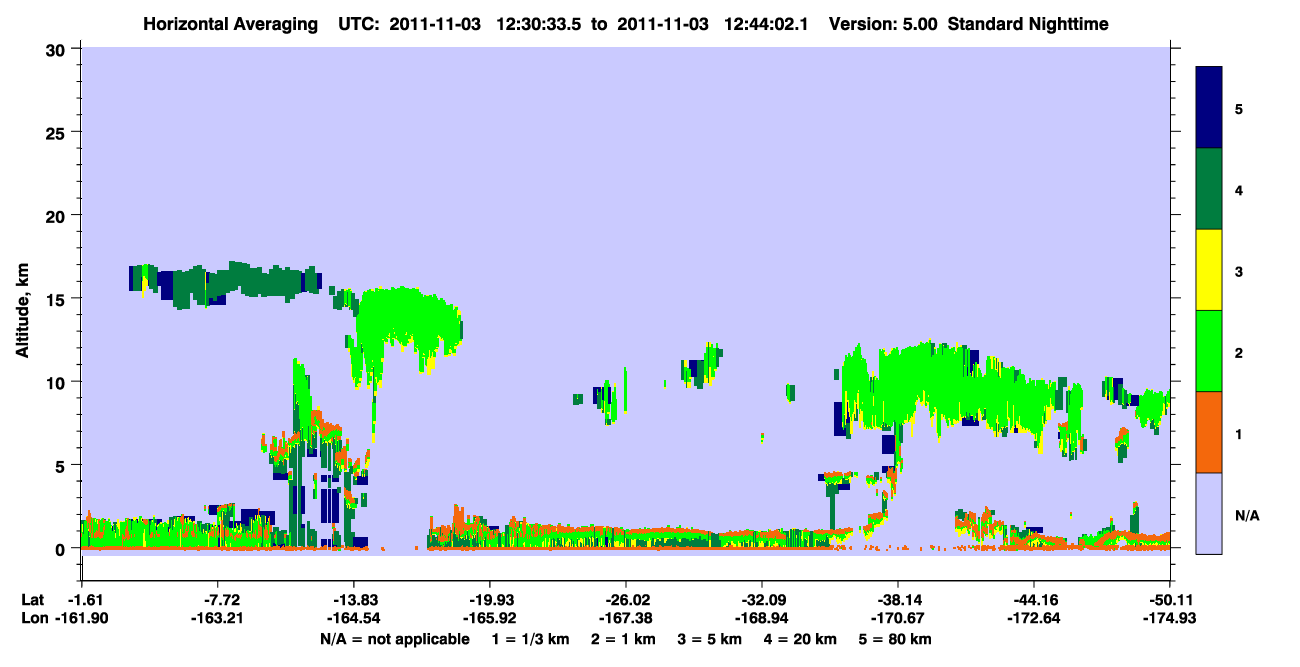Image resolution: width=1300 pixels, height=667 pixels.
Task: Click longitude value -167.38
Action: point(625,618)
